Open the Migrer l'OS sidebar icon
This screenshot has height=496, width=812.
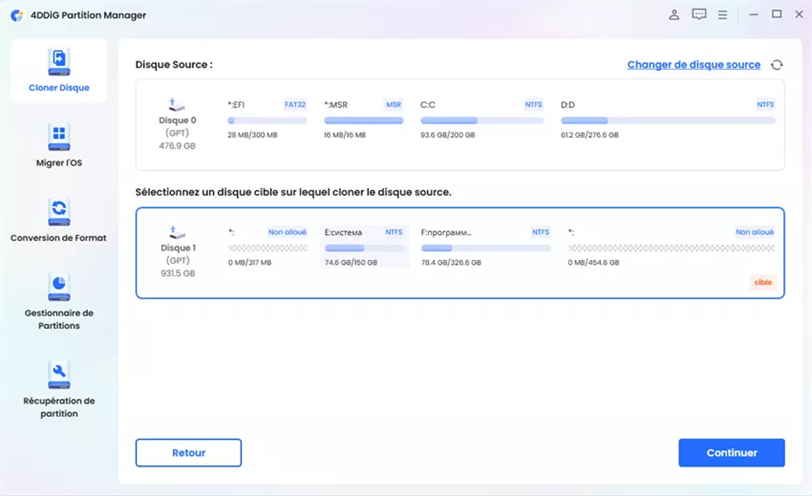point(59,137)
